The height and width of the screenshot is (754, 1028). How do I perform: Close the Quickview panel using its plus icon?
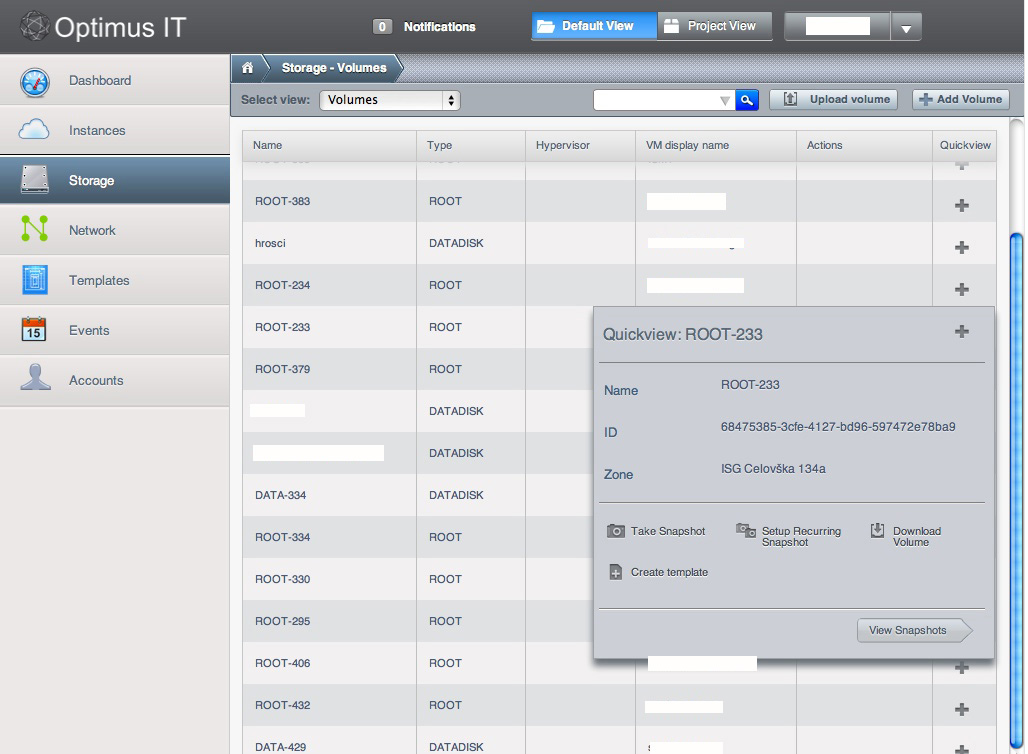point(962,331)
